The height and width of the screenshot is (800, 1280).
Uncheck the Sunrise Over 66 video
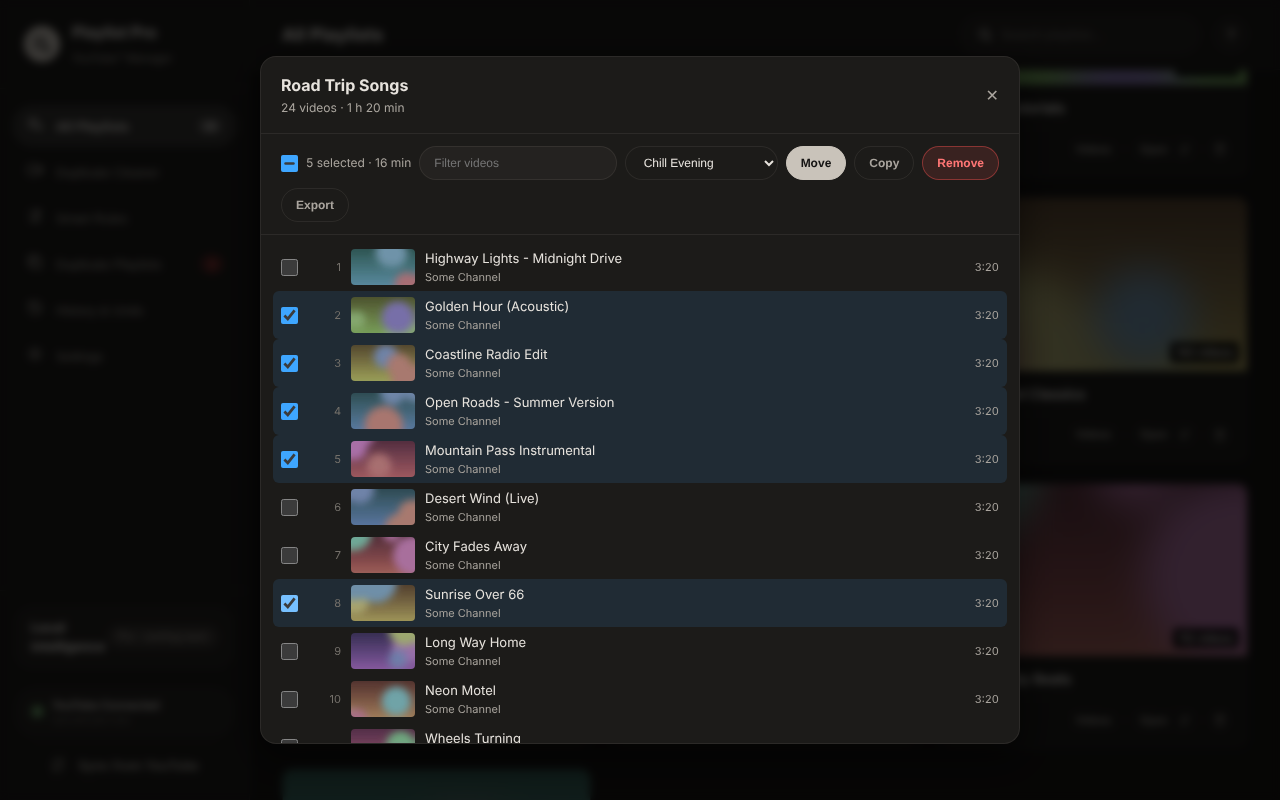(289, 603)
